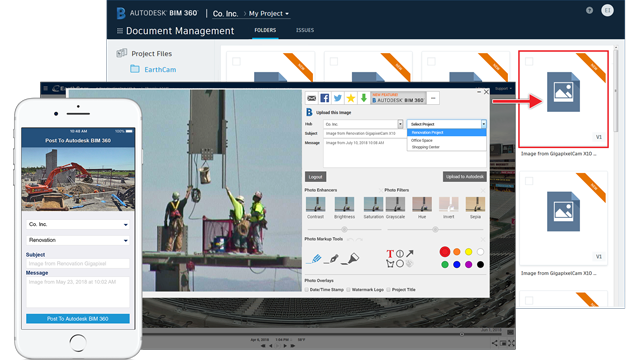Click the skip-to-last button in EarthCam player
Viewport: 640px width, 360px height.
pyautogui.click(x=293, y=346)
